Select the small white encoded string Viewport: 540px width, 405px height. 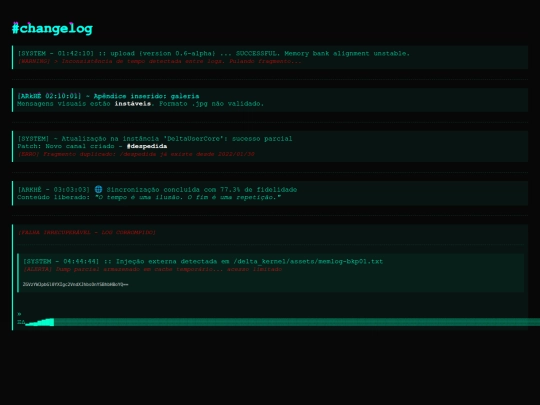point(75,284)
